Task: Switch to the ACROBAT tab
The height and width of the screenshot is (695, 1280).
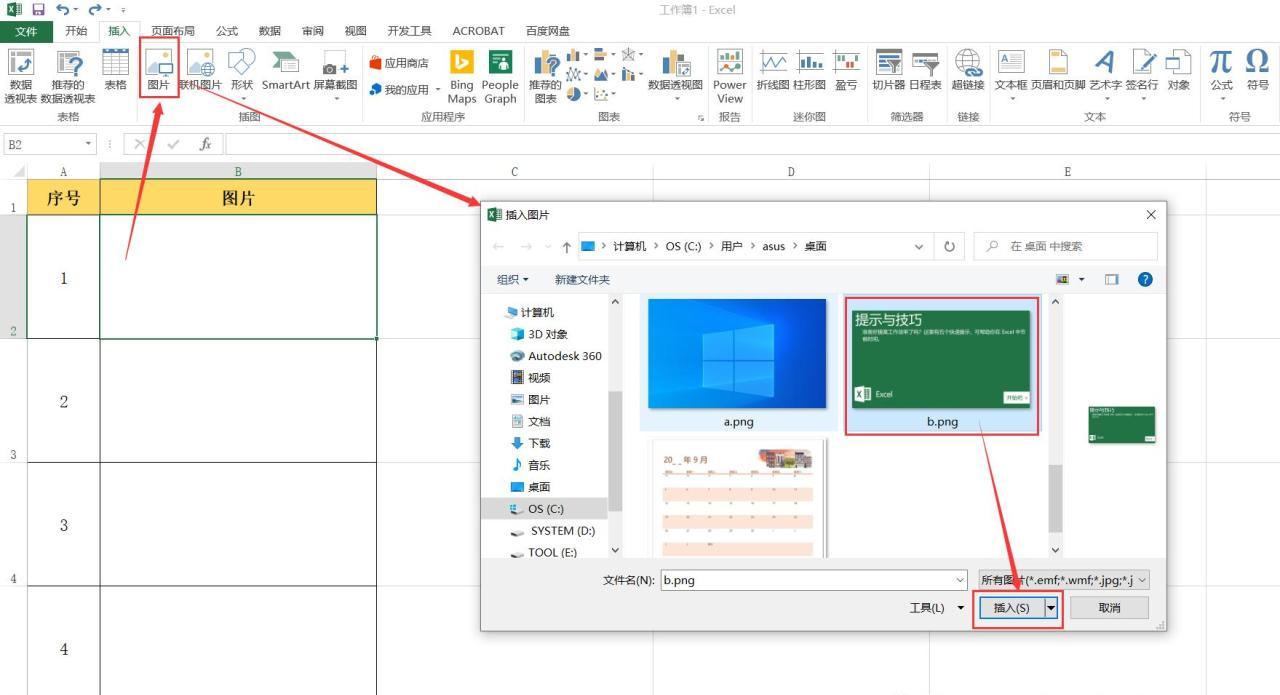Action: click(x=478, y=31)
